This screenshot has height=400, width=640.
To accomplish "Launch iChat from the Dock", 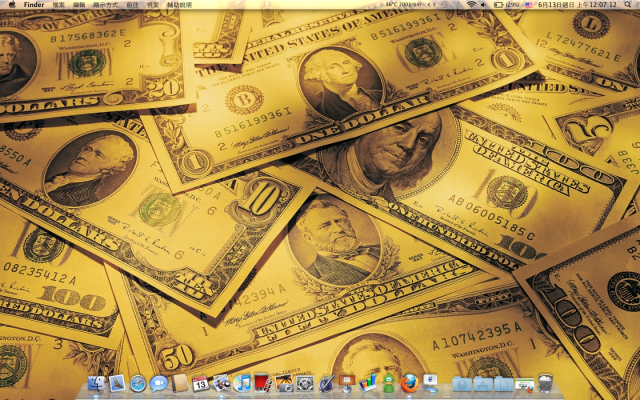I will click(159, 383).
